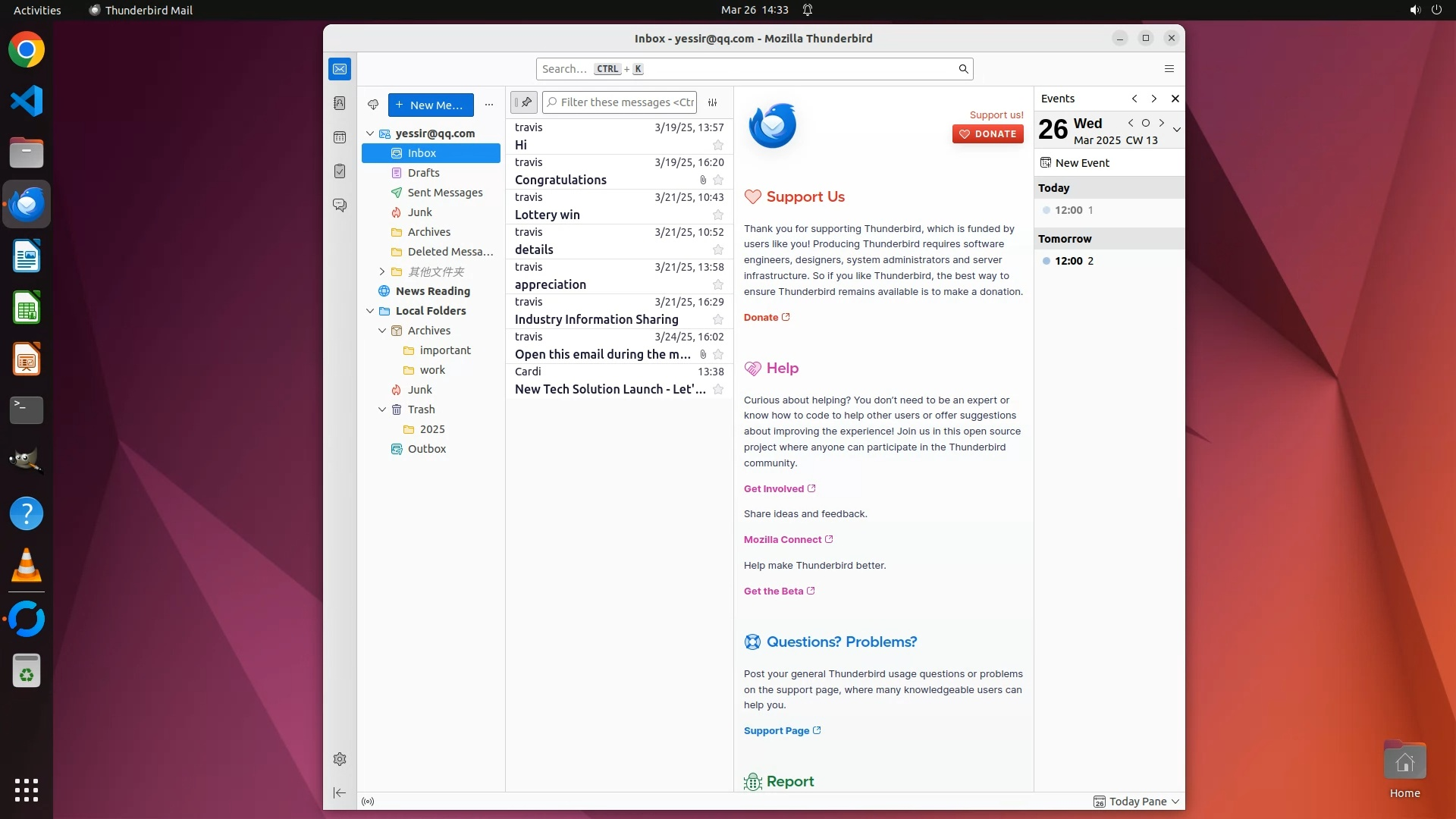1456x819 pixels.
Task: Open Settings gear in spaces toolbar
Action: (340, 759)
